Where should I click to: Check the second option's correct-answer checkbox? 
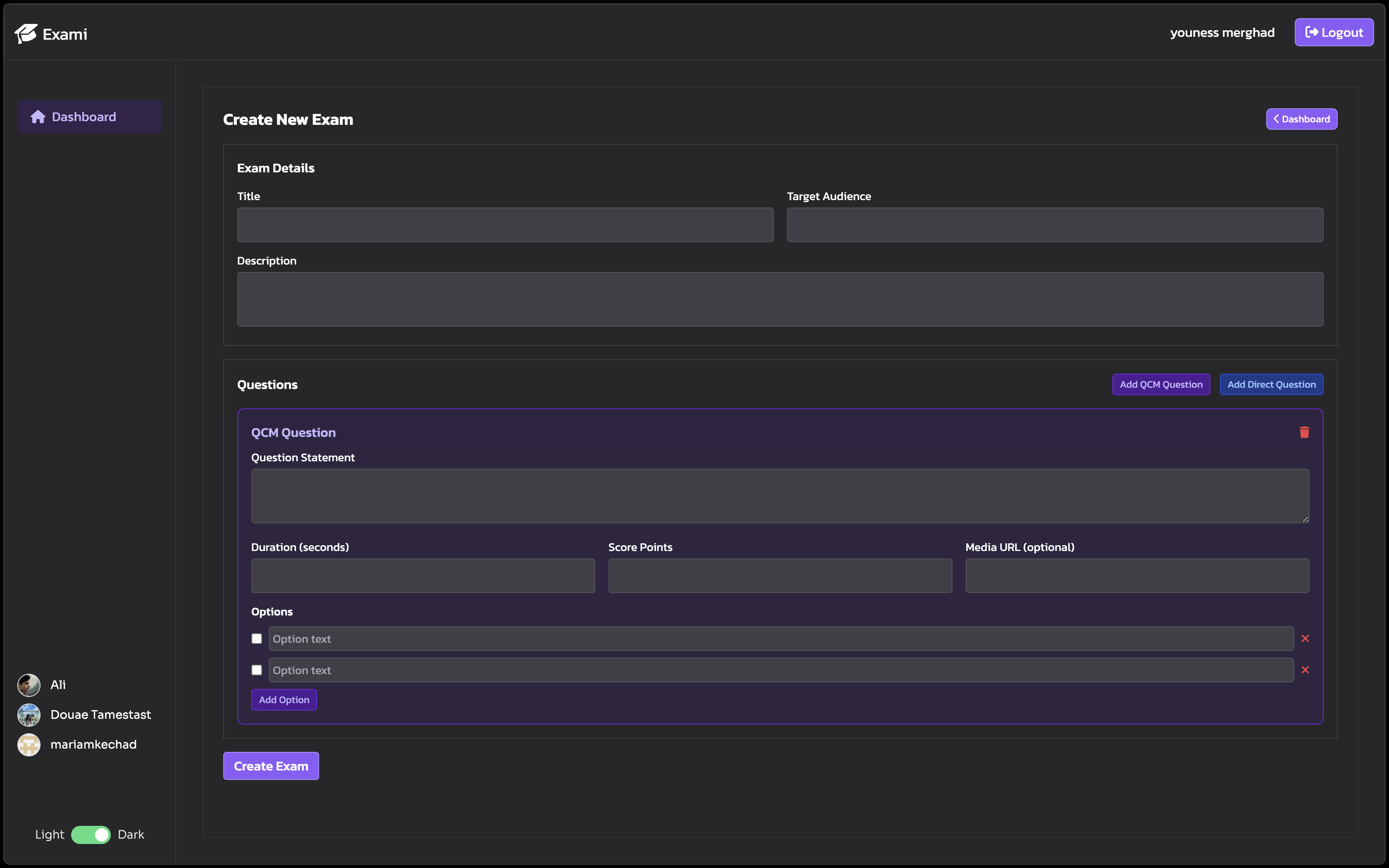coord(257,670)
